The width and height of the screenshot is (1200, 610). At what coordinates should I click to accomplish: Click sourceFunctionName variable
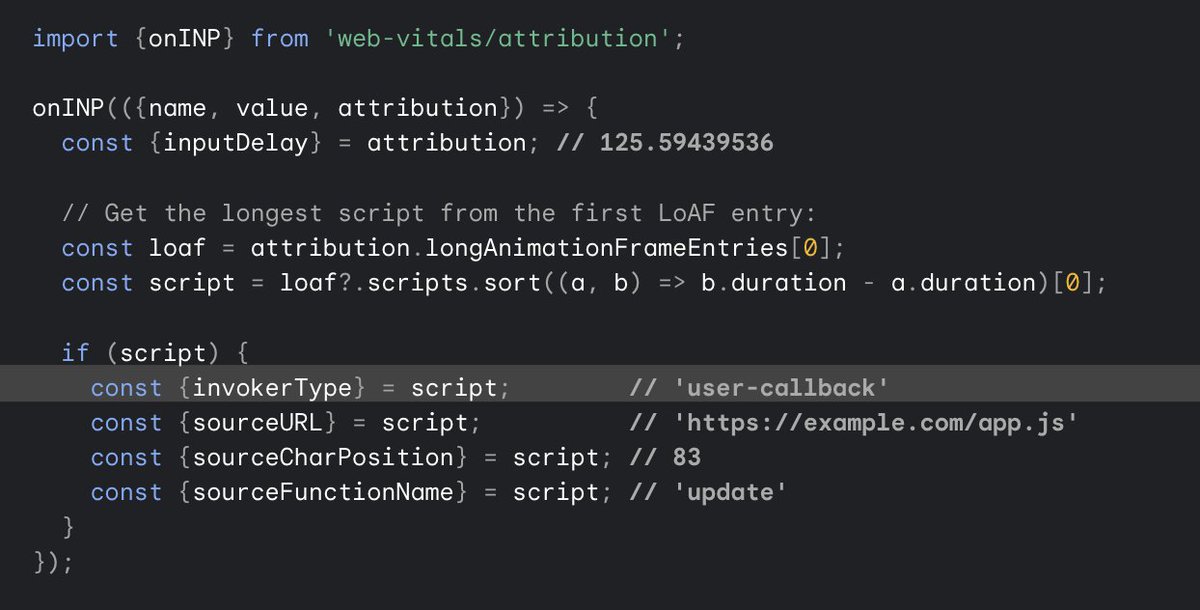(x=324, y=492)
